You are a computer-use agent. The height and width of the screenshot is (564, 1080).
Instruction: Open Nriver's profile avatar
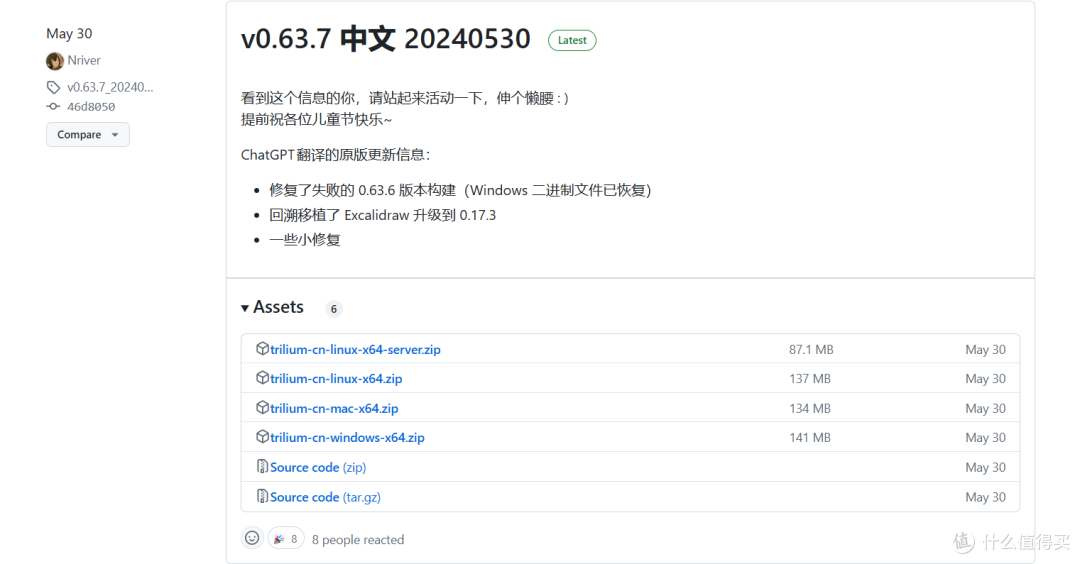click(54, 61)
